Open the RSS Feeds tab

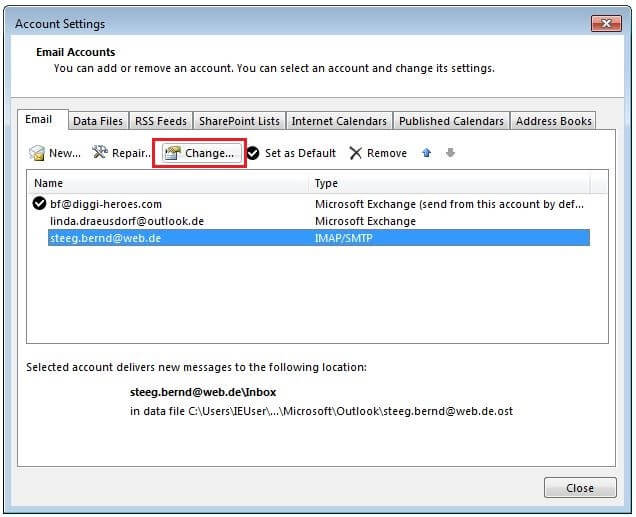point(161,121)
